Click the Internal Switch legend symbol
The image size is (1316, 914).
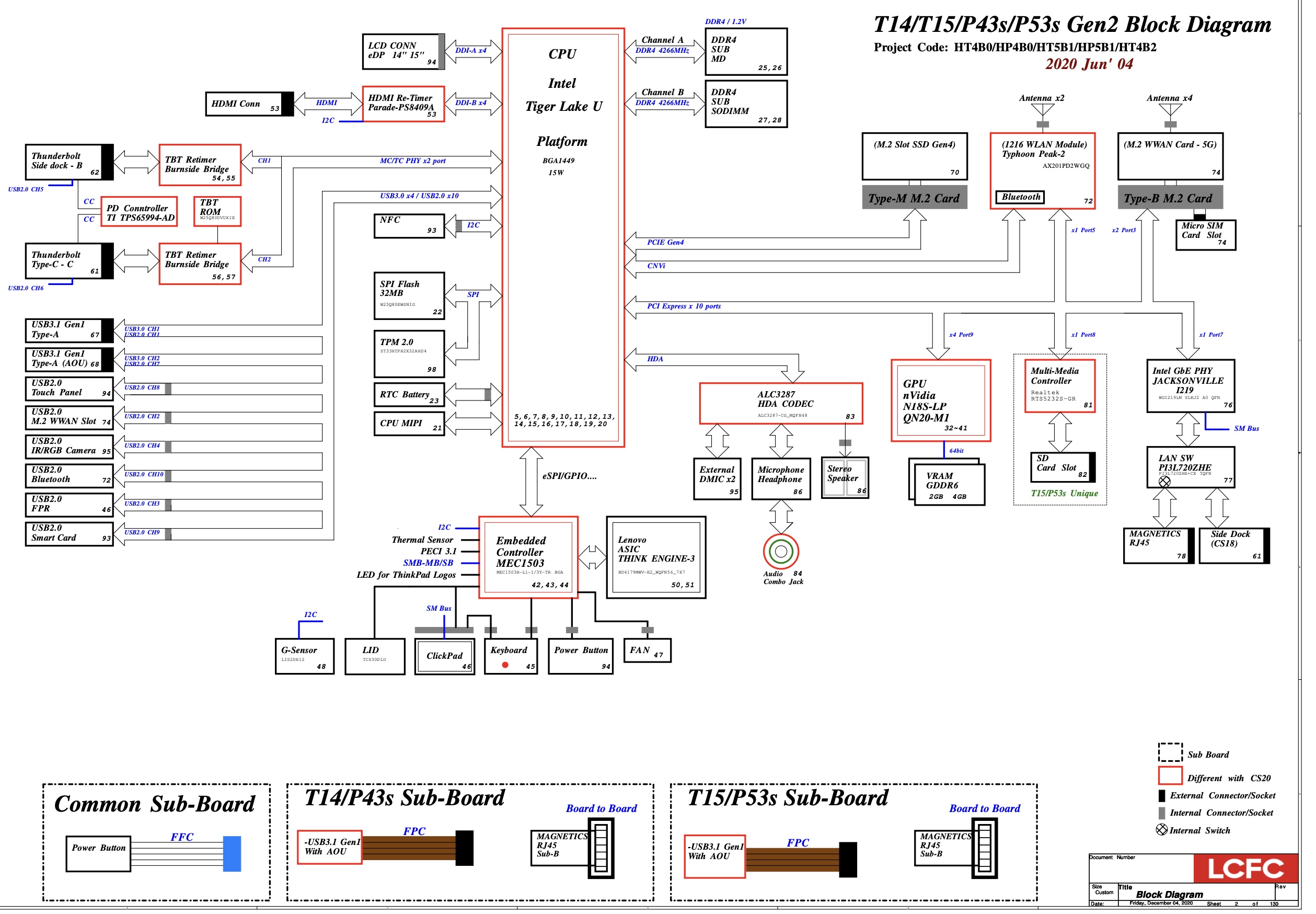1161,830
